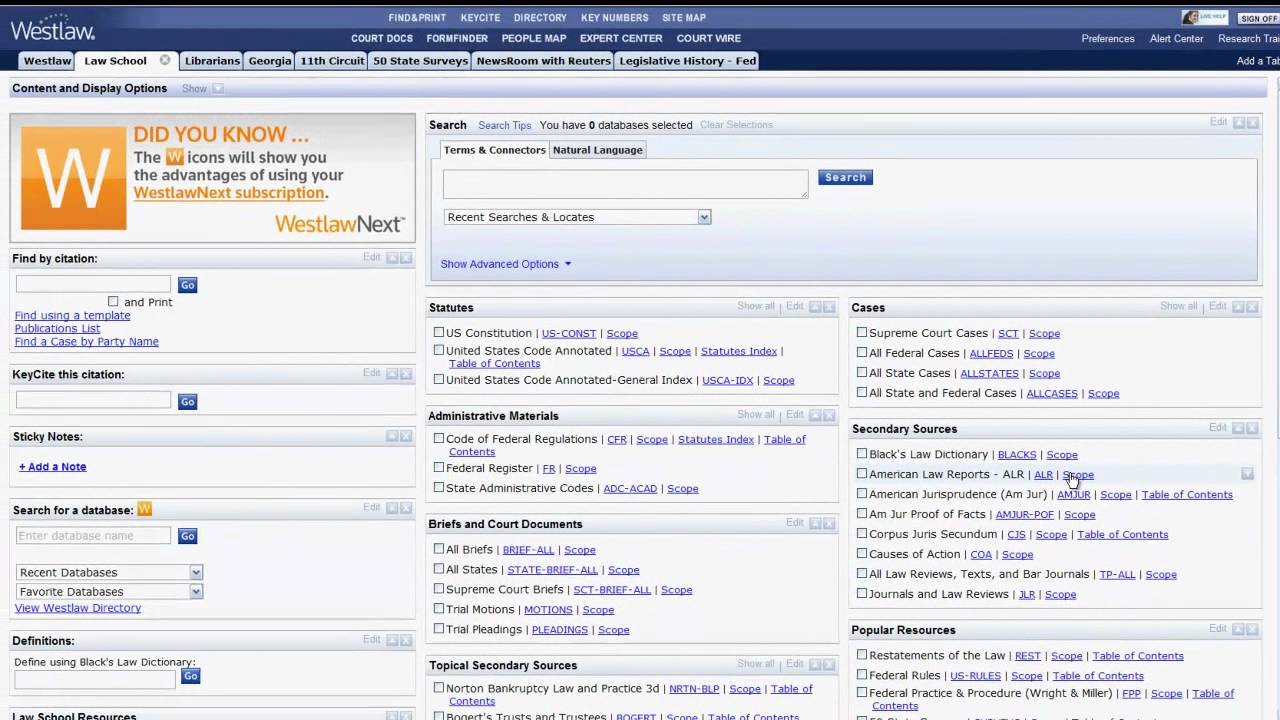
Task: Close the Find by citation panel
Action: (x=406, y=258)
